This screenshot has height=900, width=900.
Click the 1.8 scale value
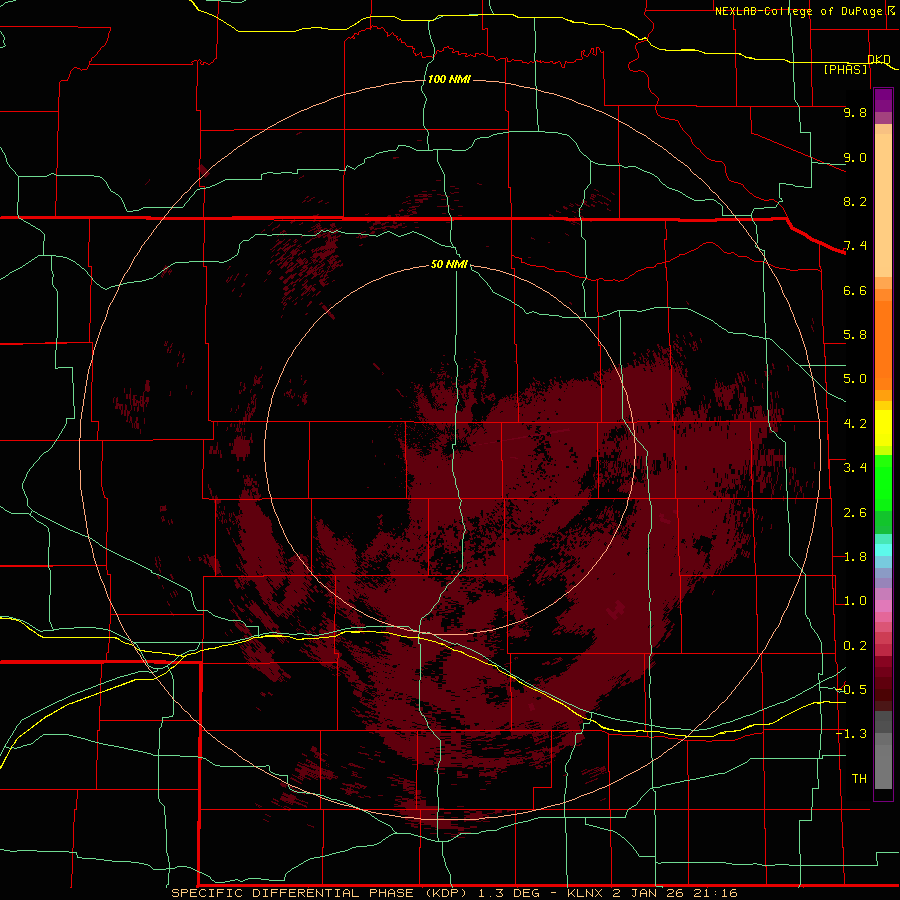point(855,557)
